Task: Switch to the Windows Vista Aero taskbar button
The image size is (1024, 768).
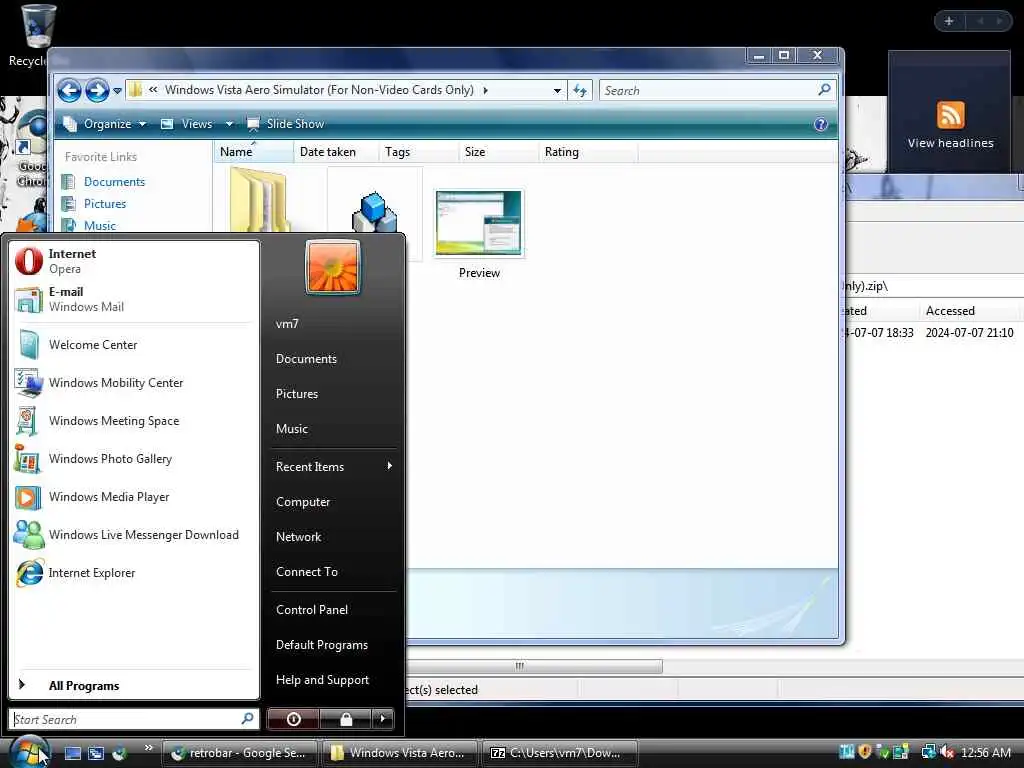Action: (399, 753)
